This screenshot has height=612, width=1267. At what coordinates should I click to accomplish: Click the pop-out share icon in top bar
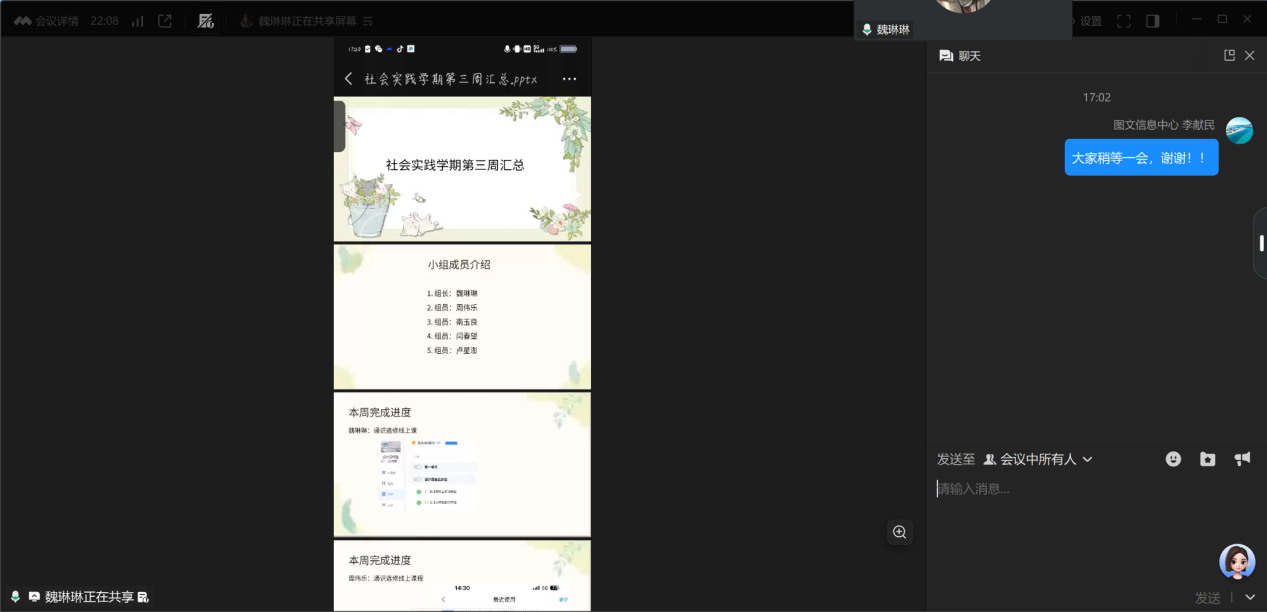[165, 21]
